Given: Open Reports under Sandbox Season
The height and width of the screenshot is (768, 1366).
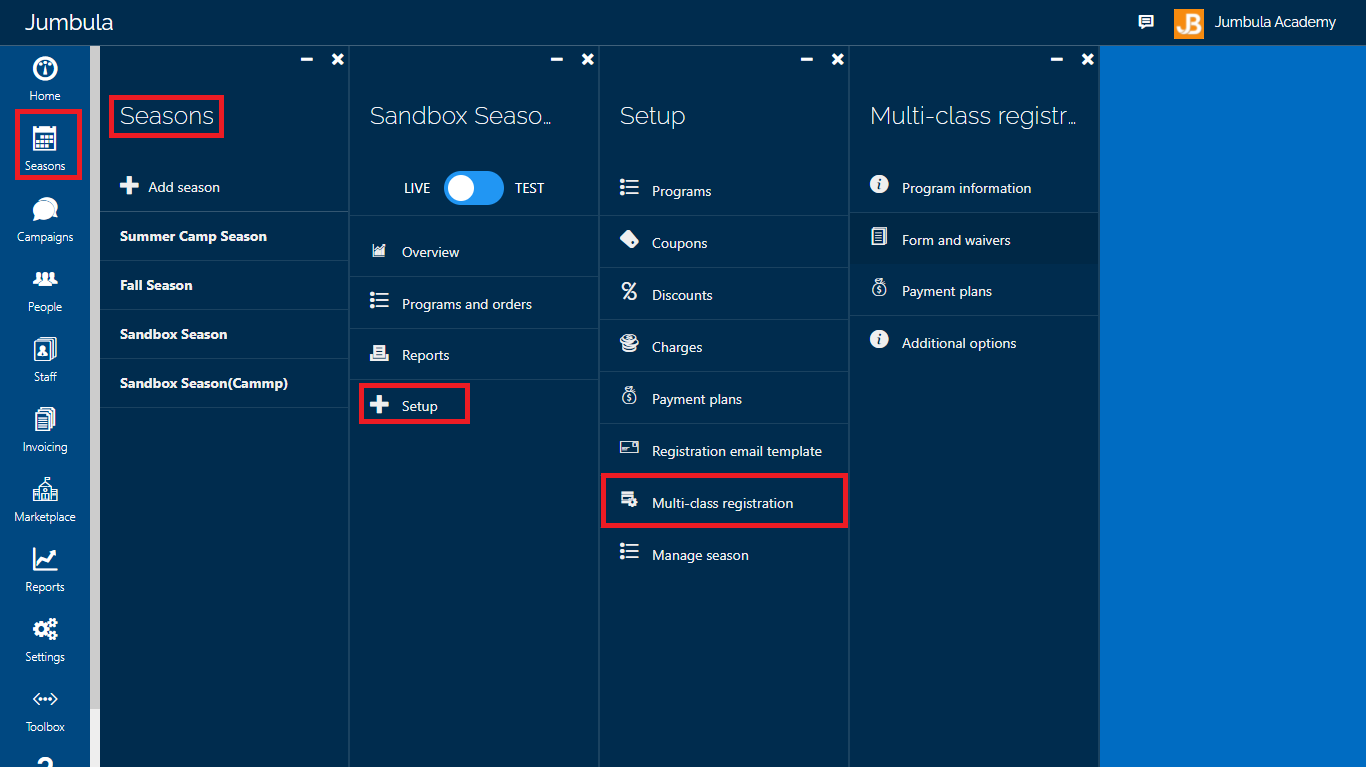Looking at the screenshot, I should (474, 355).
